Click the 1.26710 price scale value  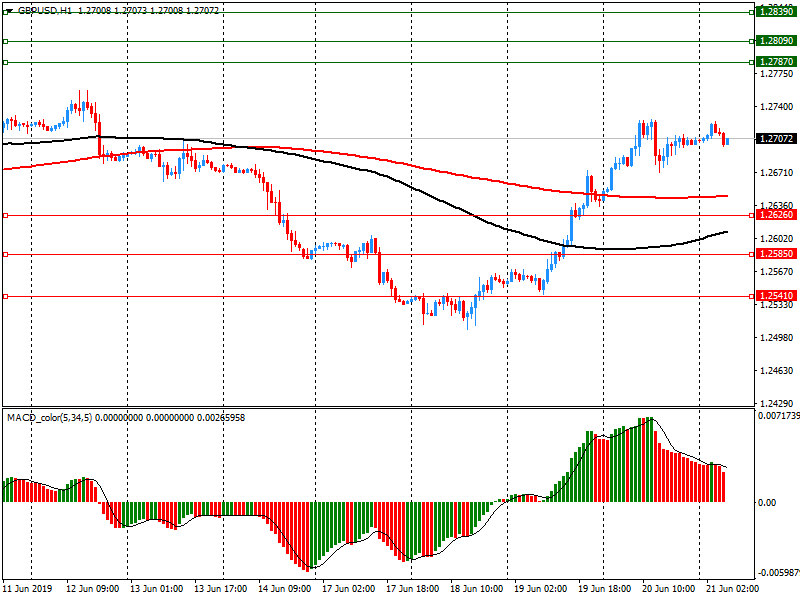point(777,173)
